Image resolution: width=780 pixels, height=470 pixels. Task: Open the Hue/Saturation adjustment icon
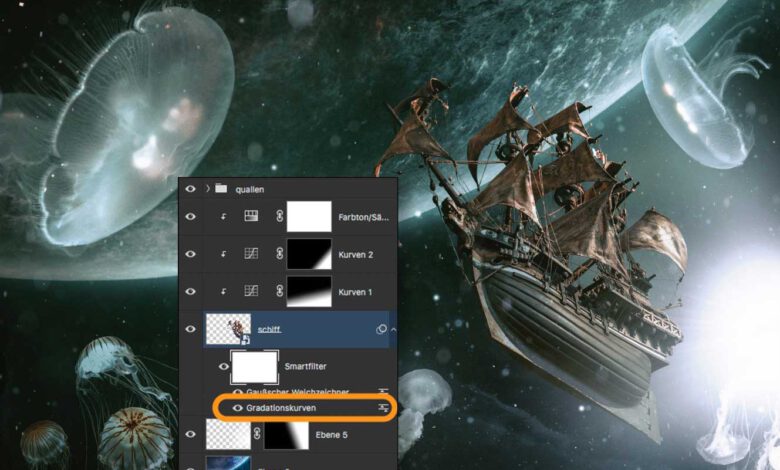pyautogui.click(x=251, y=216)
